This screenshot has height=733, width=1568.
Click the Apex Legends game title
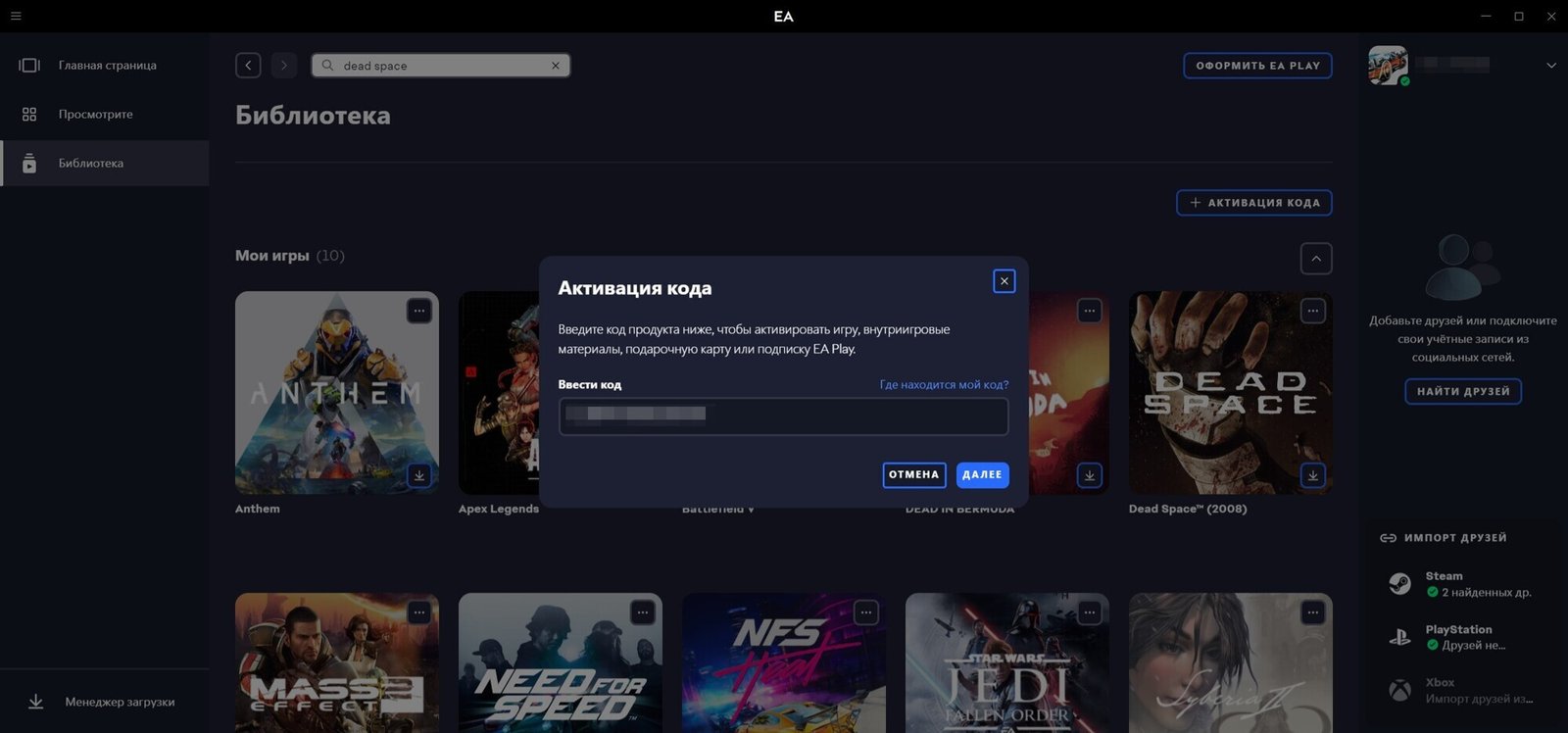[x=499, y=509]
